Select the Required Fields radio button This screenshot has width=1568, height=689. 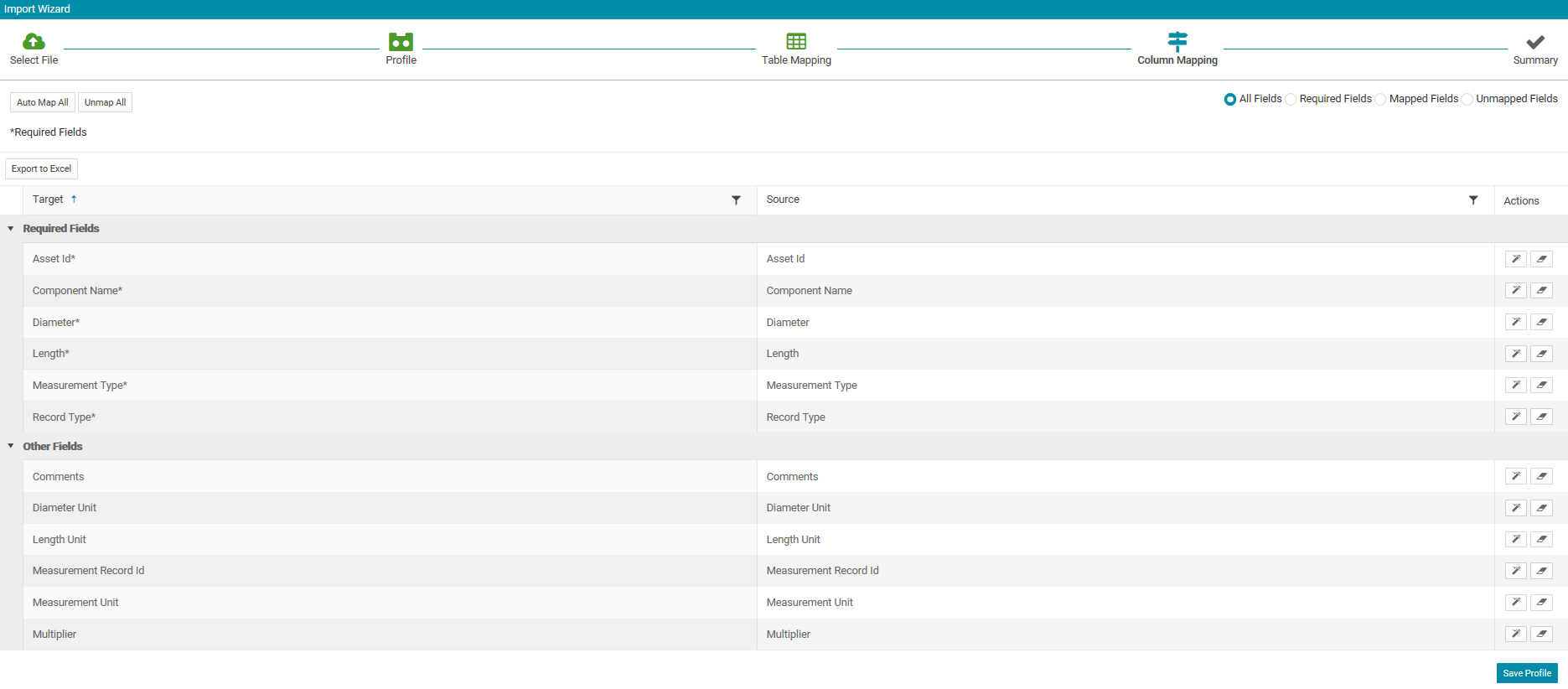pos(1291,99)
